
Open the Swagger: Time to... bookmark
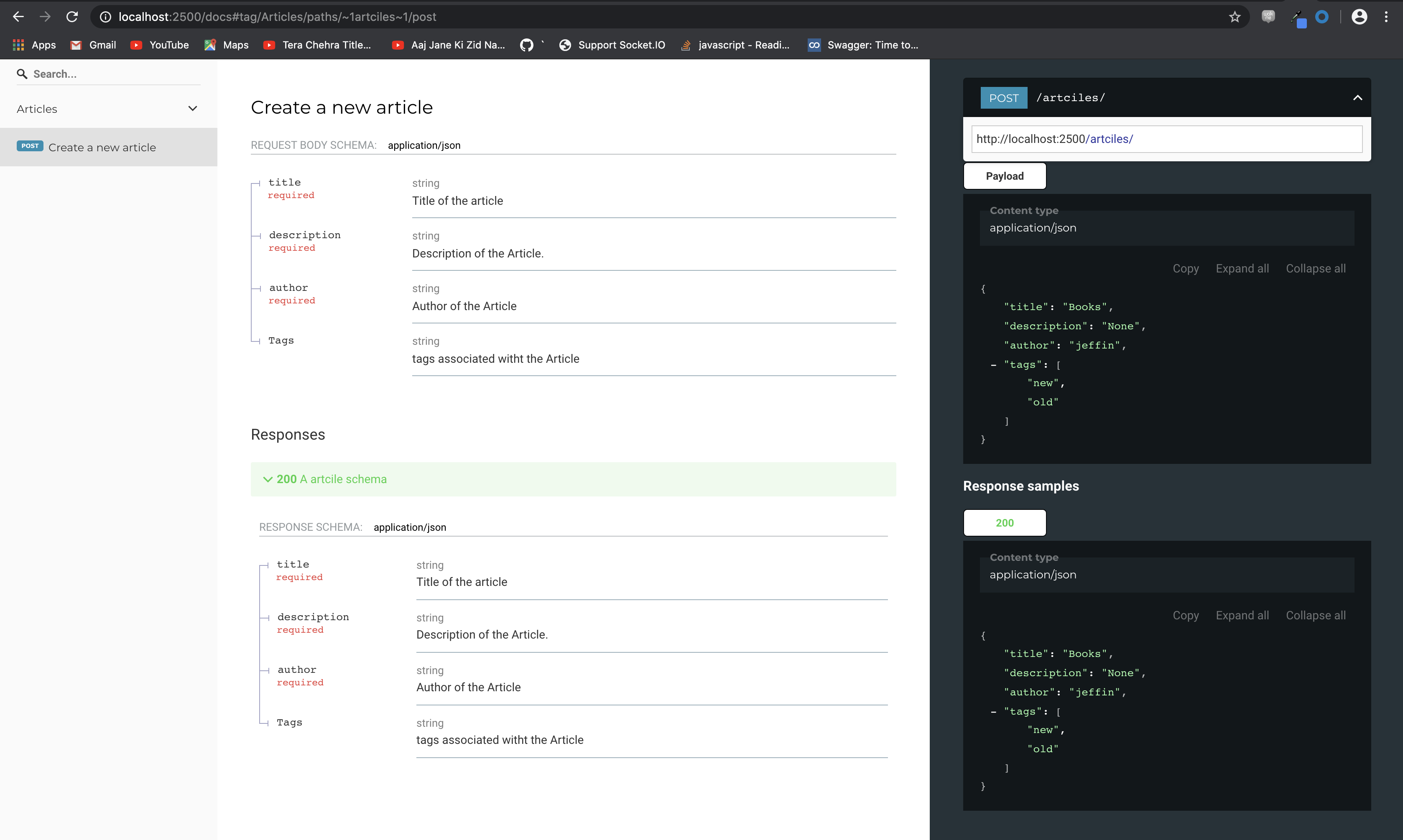click(863, 45)
